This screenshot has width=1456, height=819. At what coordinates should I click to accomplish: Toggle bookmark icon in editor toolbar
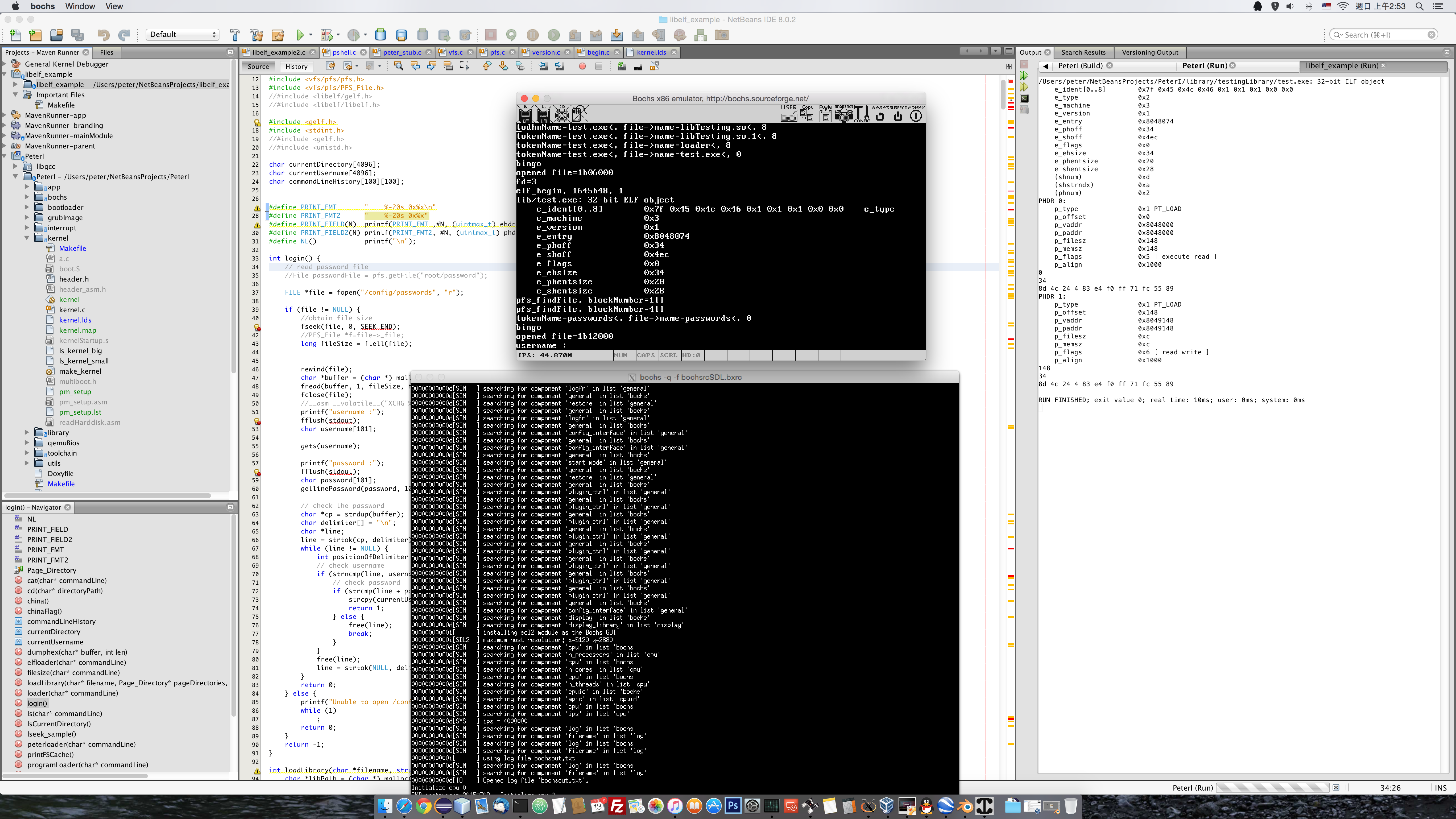tap(520, 66)
